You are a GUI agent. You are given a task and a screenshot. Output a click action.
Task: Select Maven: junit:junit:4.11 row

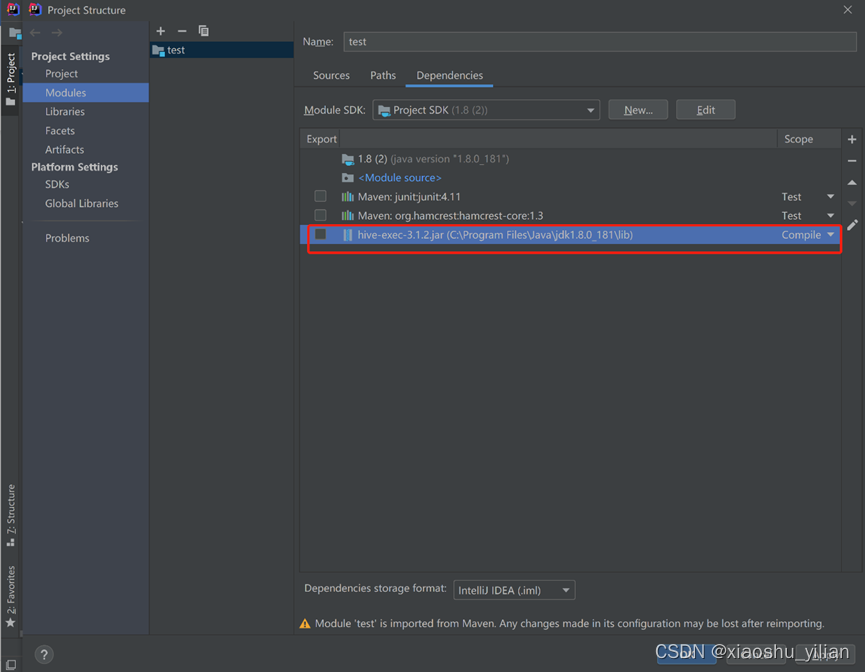[x=570, y=196]
